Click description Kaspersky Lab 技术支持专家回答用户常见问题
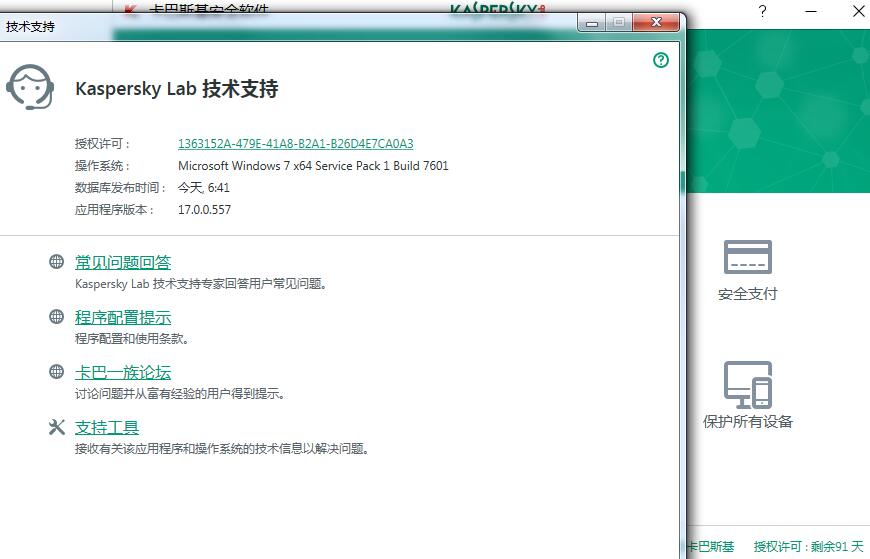The height and width of the screenshot is (559, 870). pos(201,284)
